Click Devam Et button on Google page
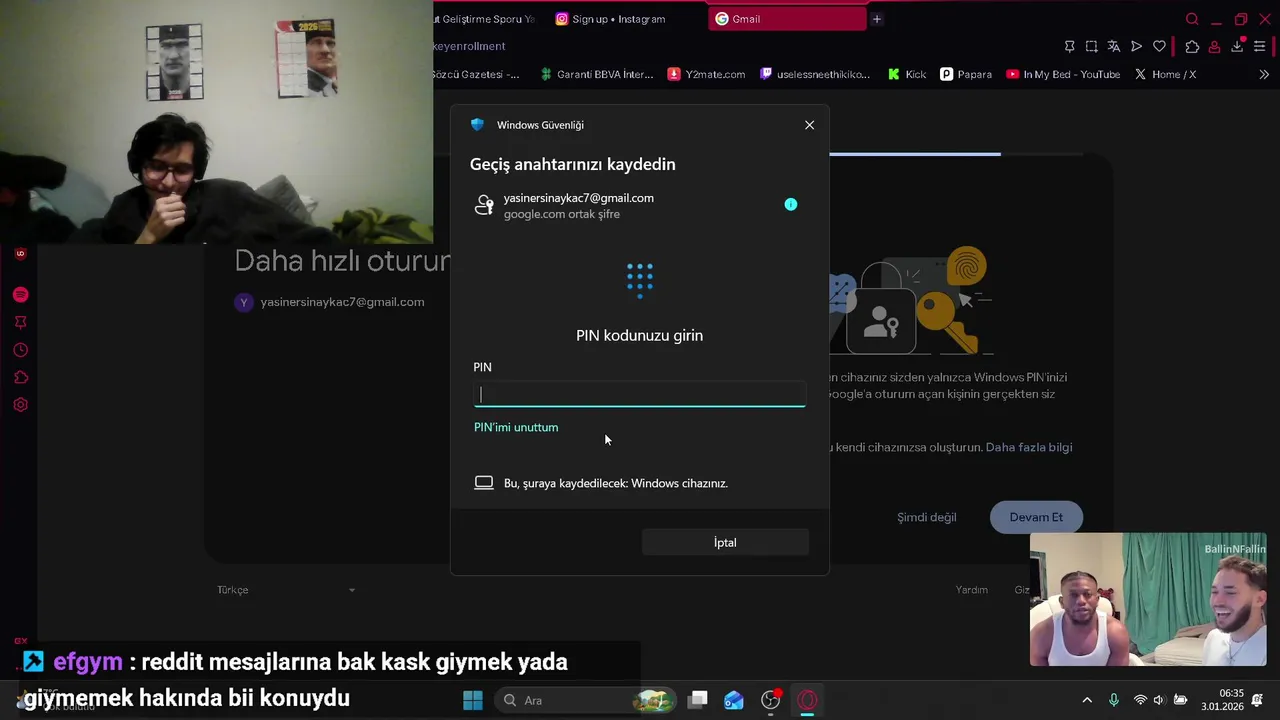This screenshot has width=1280, height=720. 1036,517
